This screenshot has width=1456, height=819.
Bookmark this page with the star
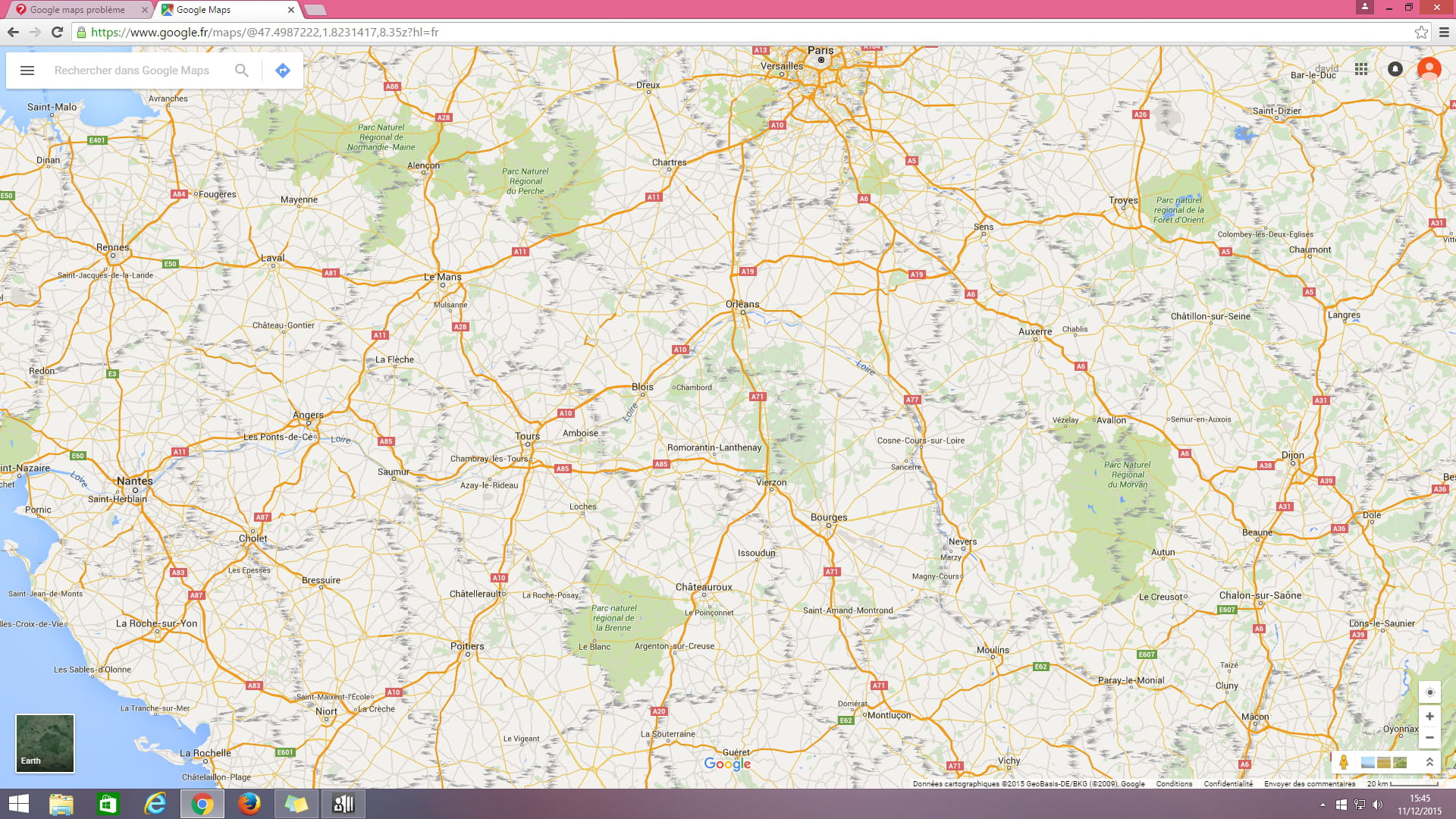pyautogui.click(x=1421, y=32)
